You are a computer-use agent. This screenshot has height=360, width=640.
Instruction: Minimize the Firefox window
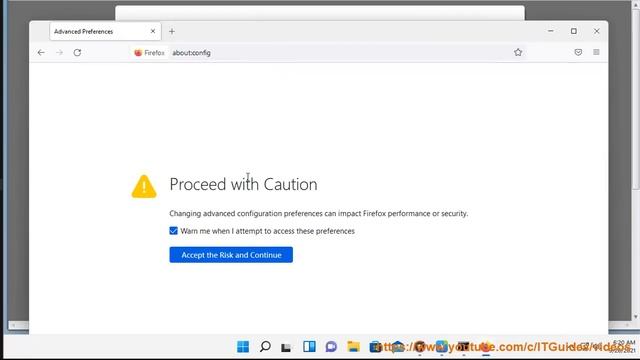tap(551, 31)
